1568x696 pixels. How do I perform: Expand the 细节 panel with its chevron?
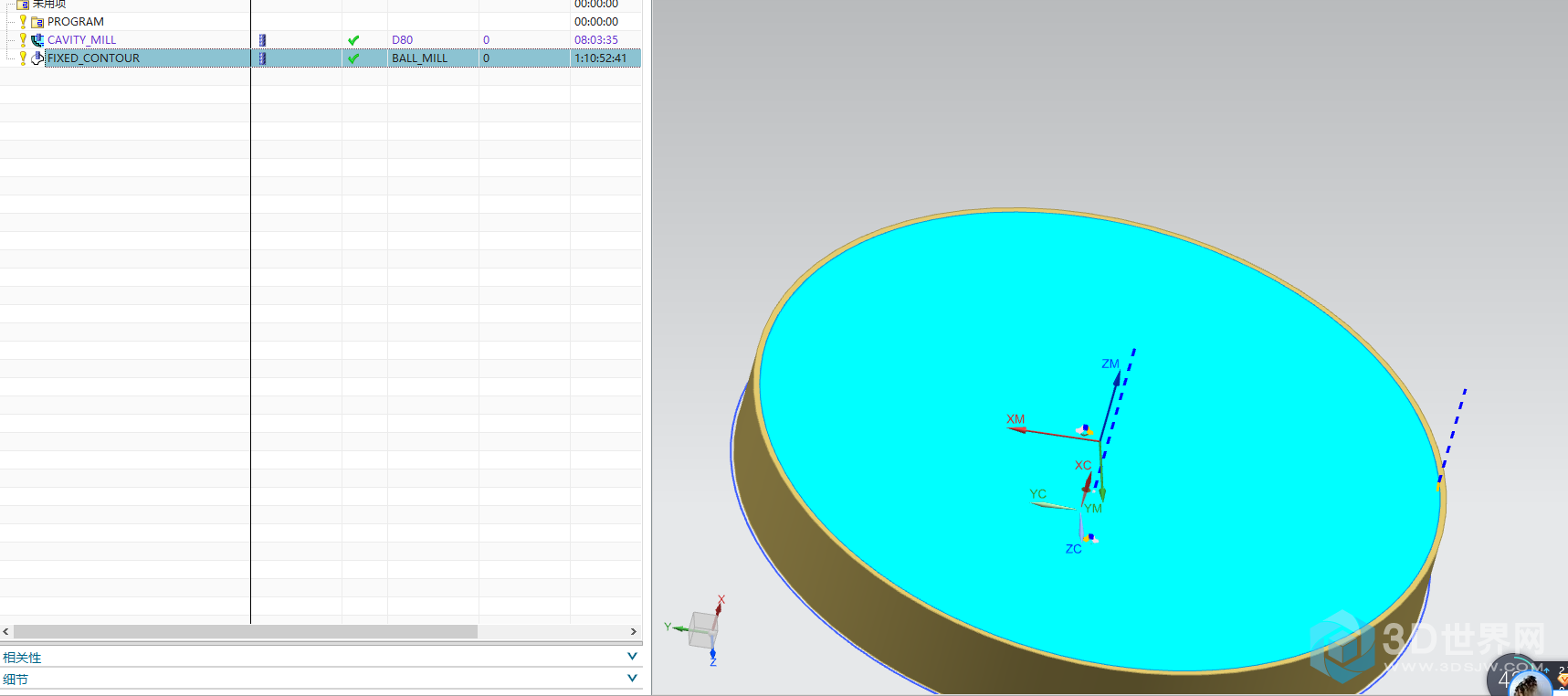(x=632, y=679)
